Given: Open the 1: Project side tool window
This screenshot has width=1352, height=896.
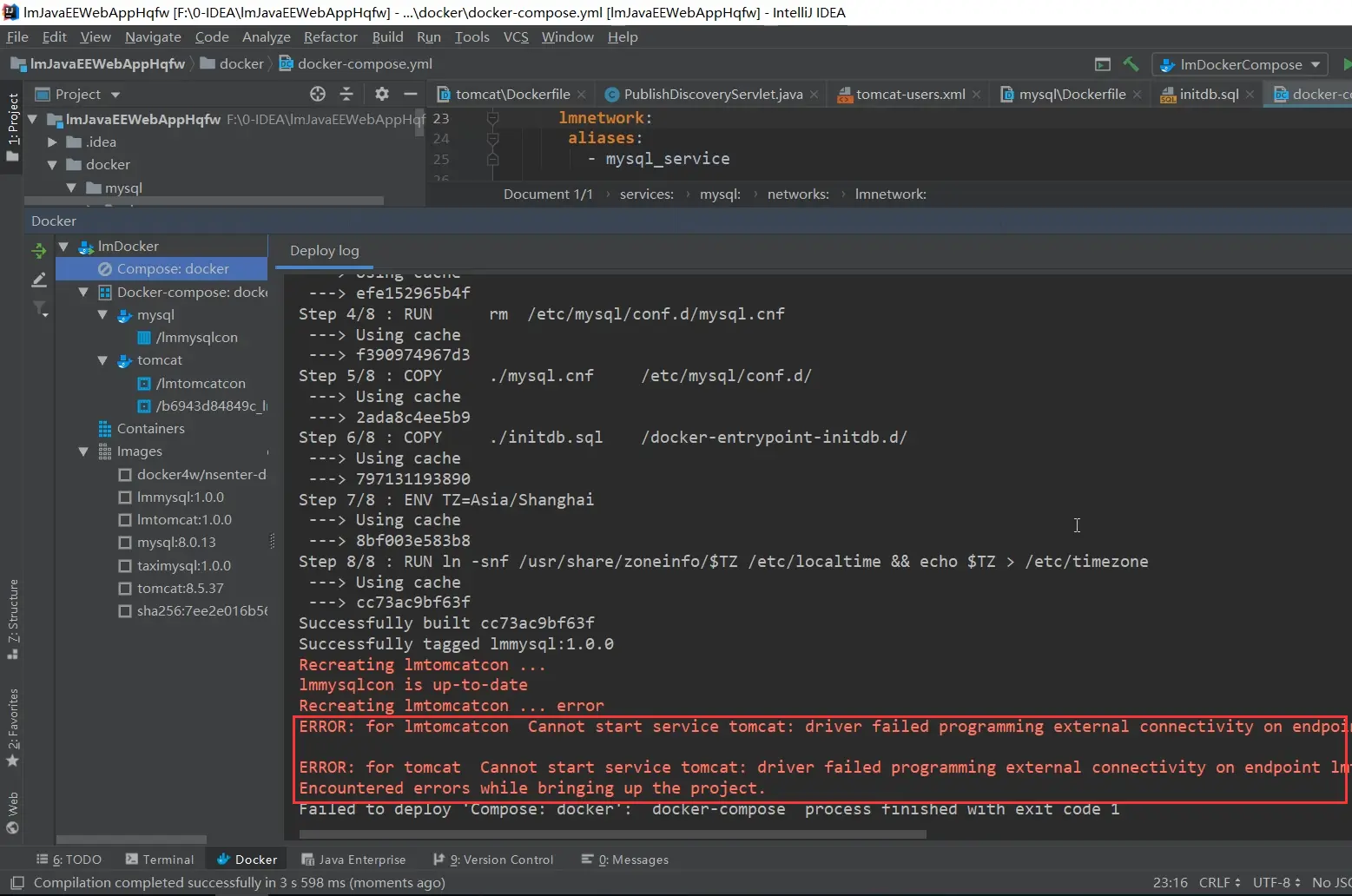Looking at the screenshot, I should (12, 127).
